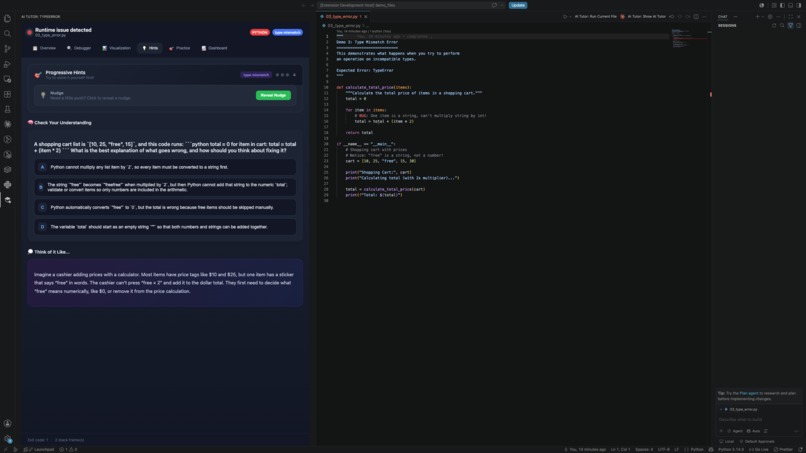Click the split editor icon
Viewport: 806px width, 453px height.
coord(696,16)
